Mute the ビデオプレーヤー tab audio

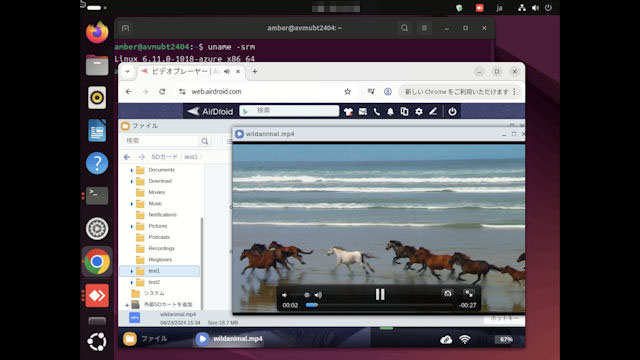227,71
